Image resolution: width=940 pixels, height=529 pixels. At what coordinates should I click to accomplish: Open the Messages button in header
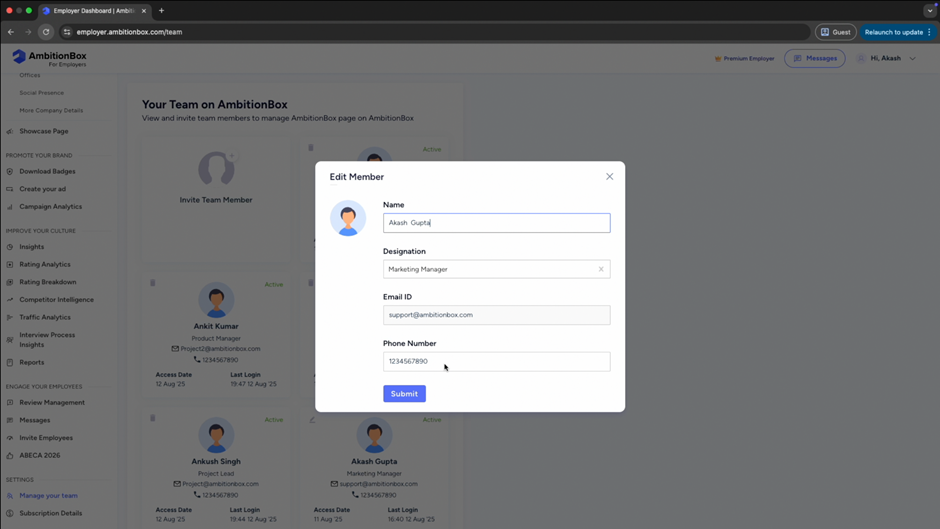815,58
